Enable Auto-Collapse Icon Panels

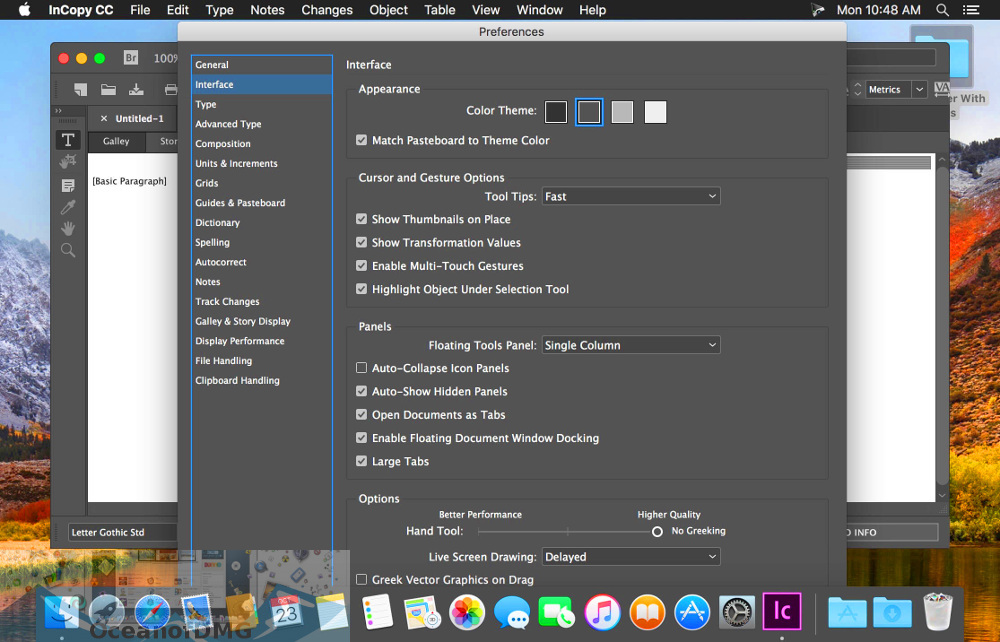(361, 368)
